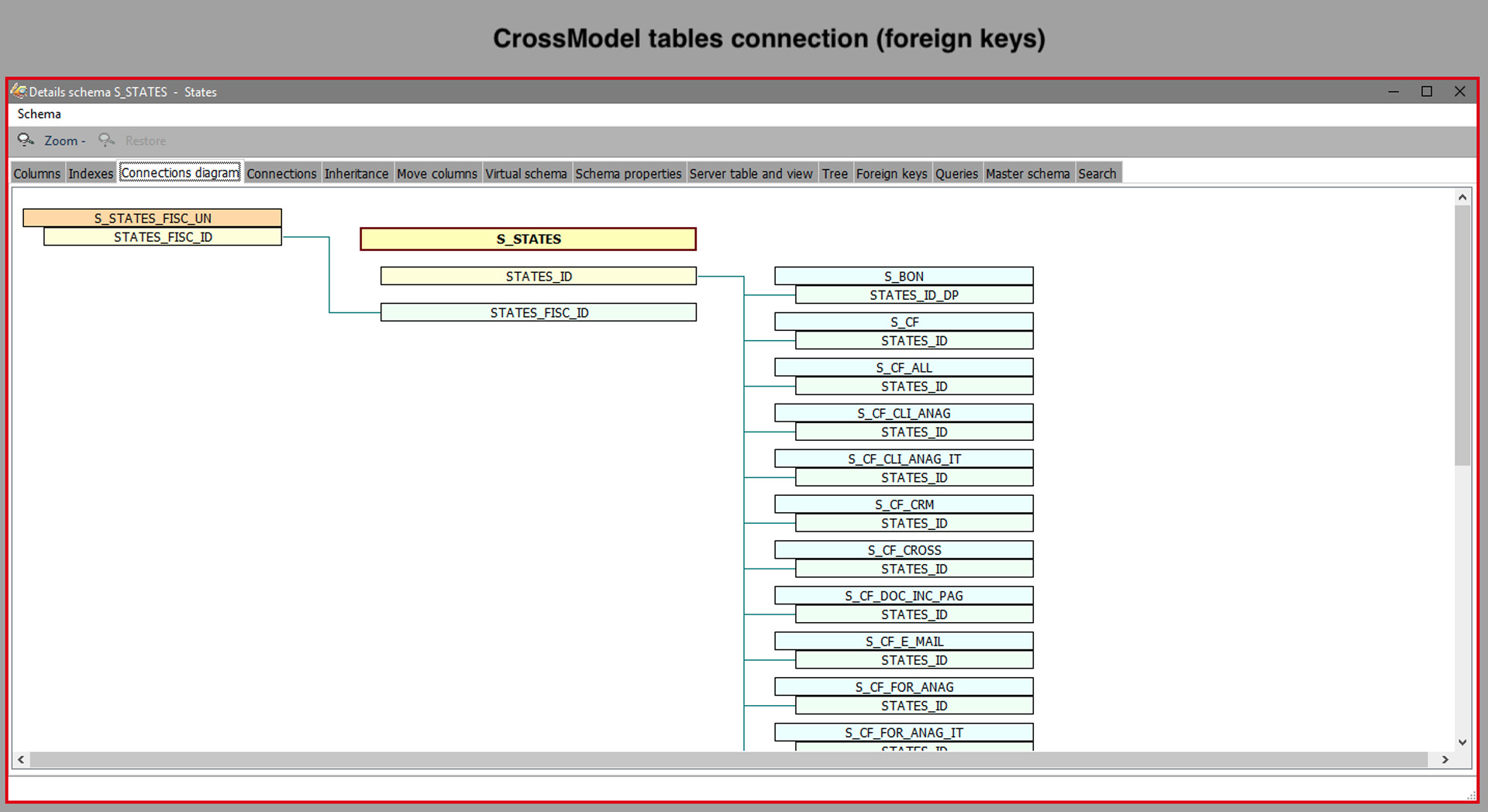Click the STATES_ID_DP column under S_BON
Viewport: 1488px width, 812px height.
pyautogui.click(x=914, y=295)
